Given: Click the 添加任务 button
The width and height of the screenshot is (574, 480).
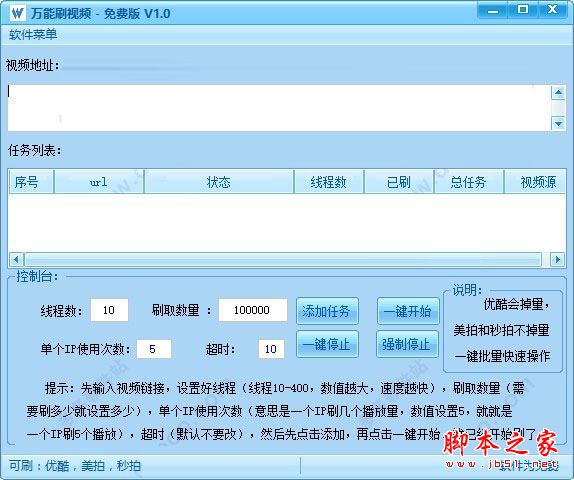Looking at the screenshot, I should (x=327, y=311).
